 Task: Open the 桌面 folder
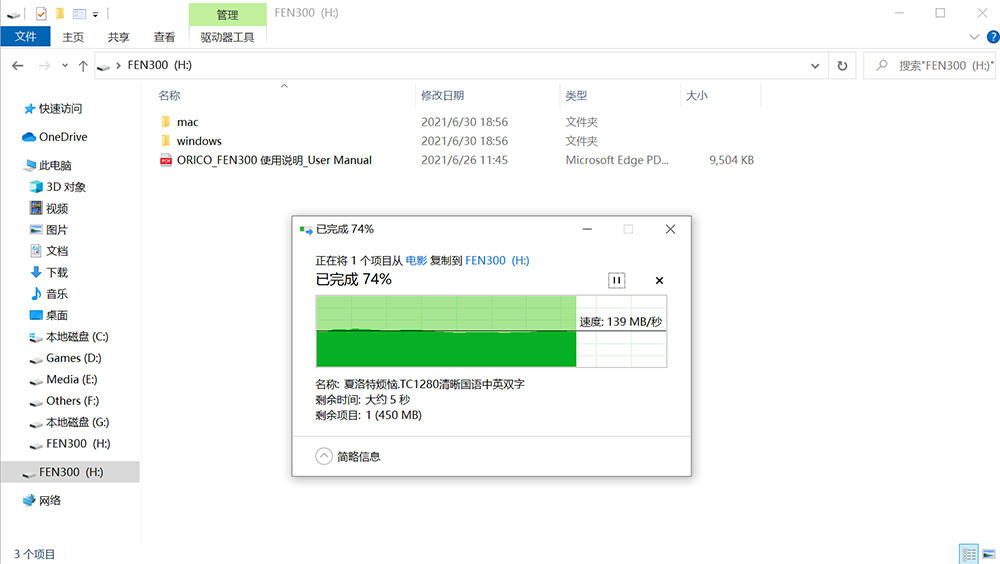57,315
